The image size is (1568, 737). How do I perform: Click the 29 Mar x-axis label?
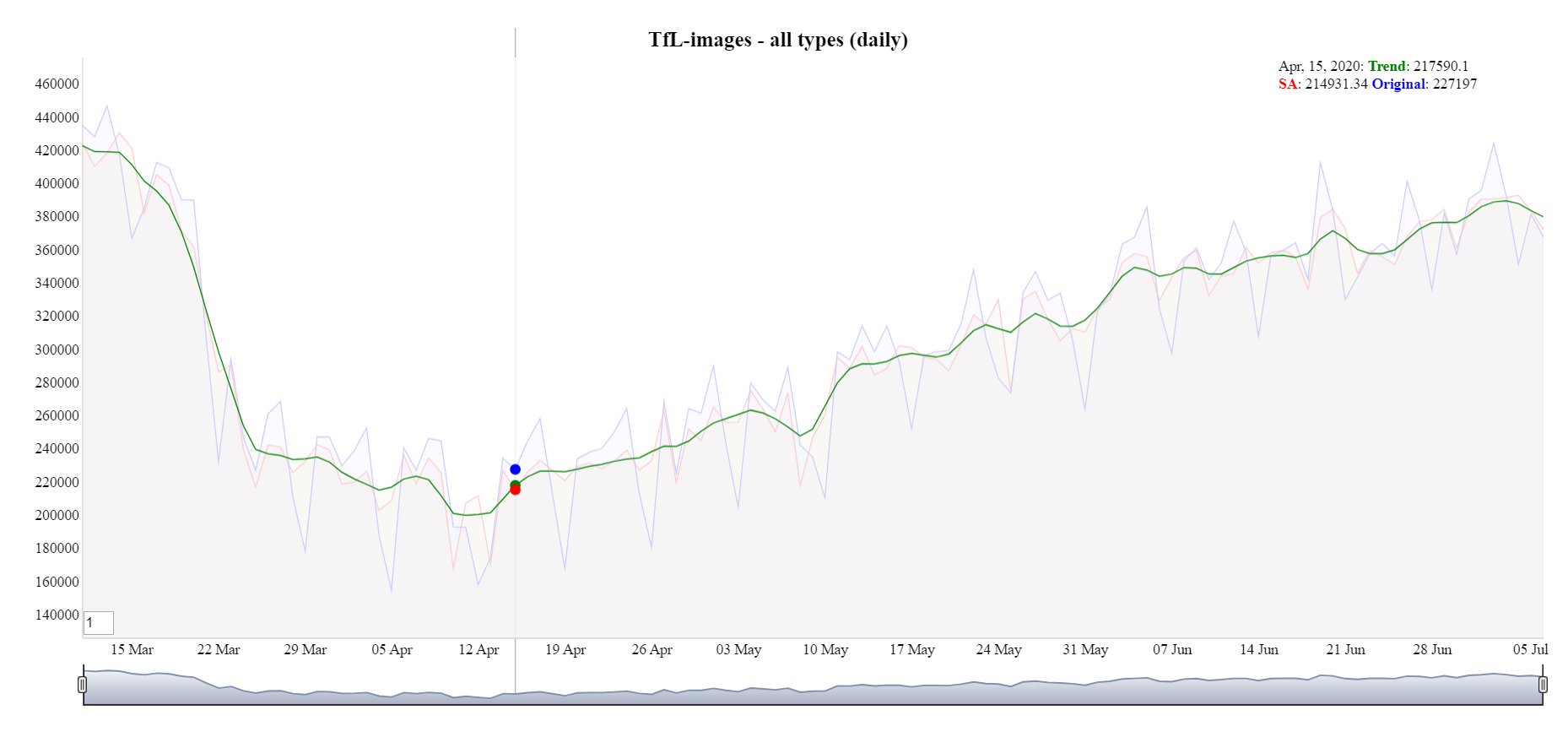[x=305, y=649]
